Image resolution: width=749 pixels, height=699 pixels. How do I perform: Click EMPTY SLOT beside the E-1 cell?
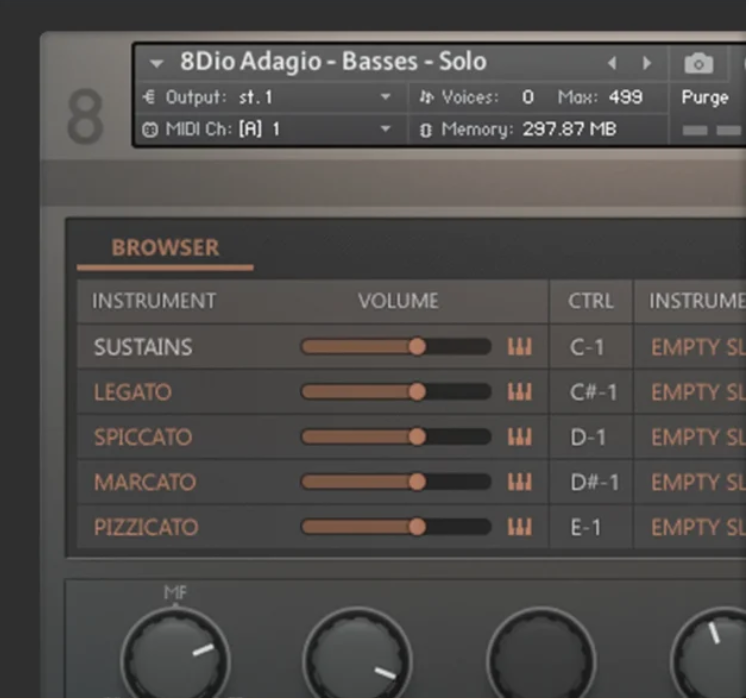click(x=698, y=528)
